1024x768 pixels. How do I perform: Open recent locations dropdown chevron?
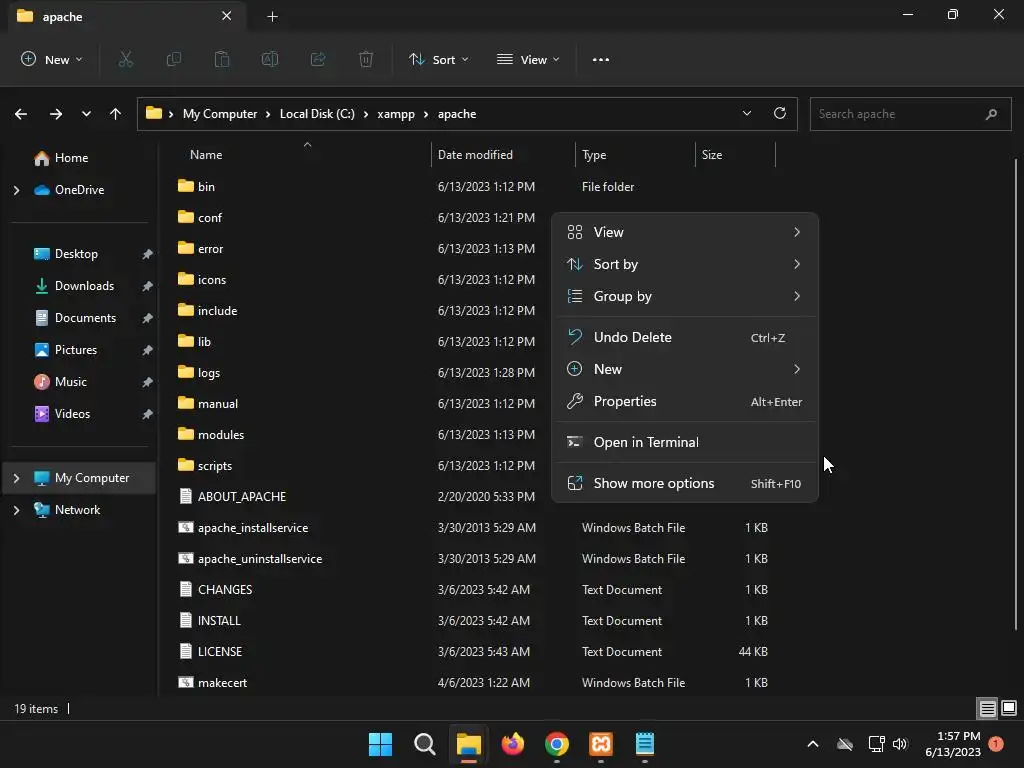(86, 114)
